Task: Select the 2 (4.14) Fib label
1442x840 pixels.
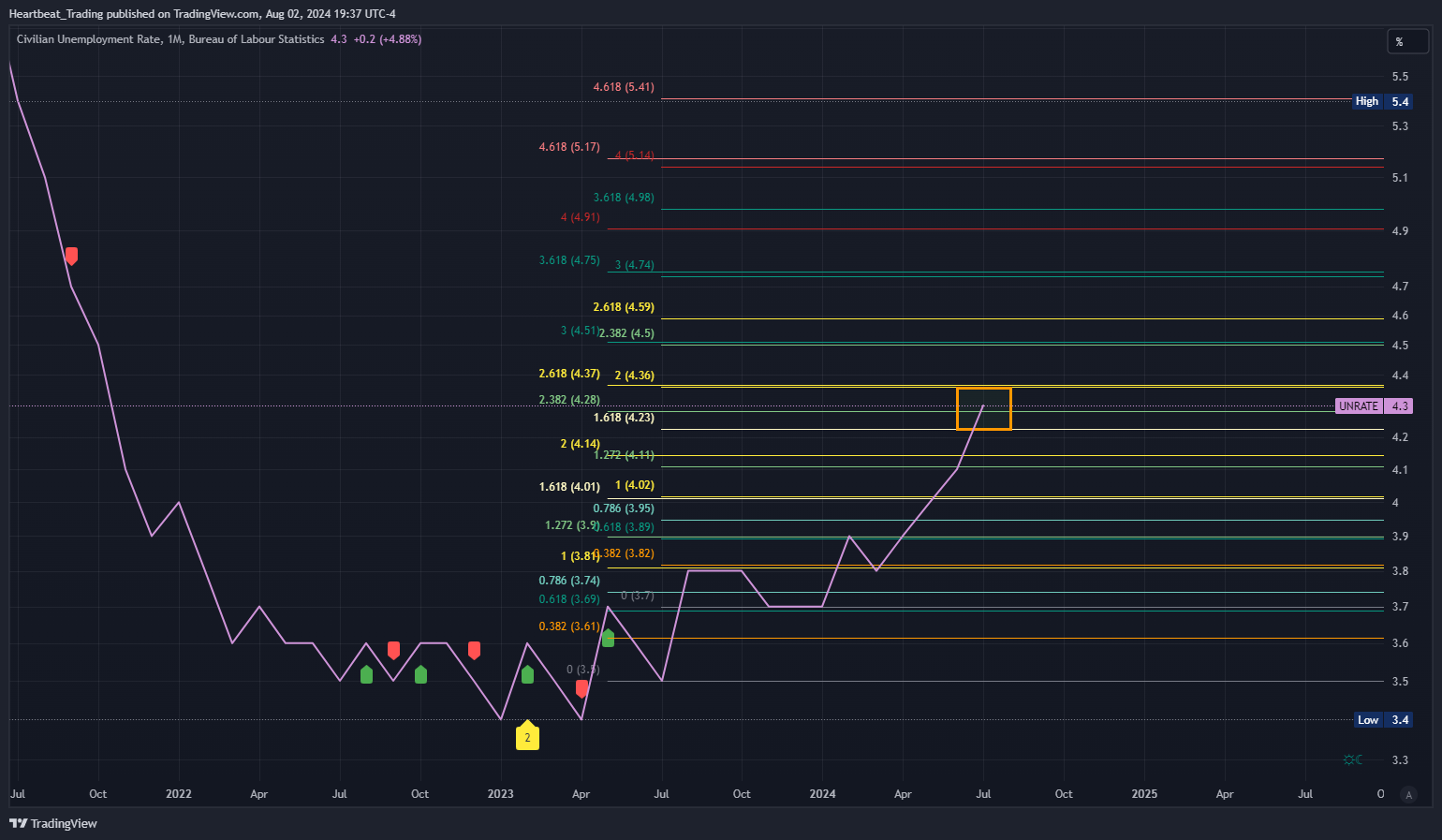Action: coord(581,444)
